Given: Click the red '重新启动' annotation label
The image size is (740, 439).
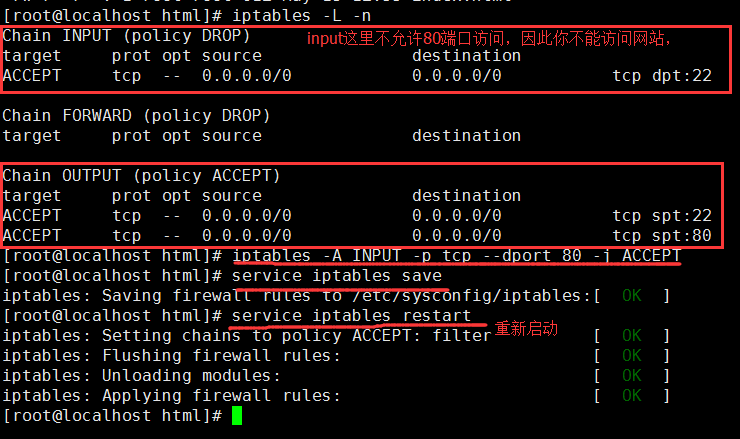Looking at the screenshot, I should click(x=526, y=328).
